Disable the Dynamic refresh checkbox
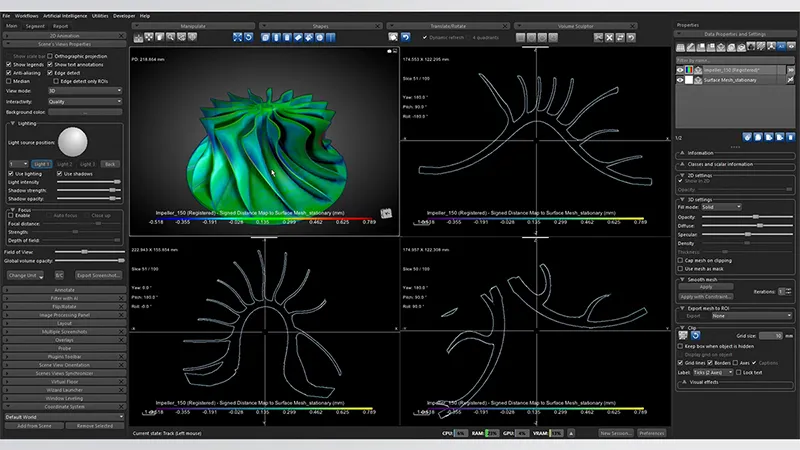 424,37
